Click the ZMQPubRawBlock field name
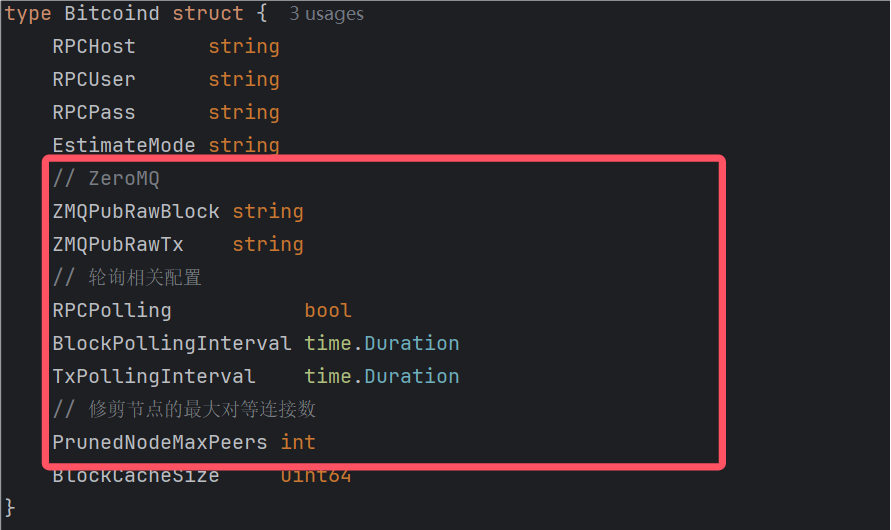This screenshot has width=891, height=530. (136, 211)
